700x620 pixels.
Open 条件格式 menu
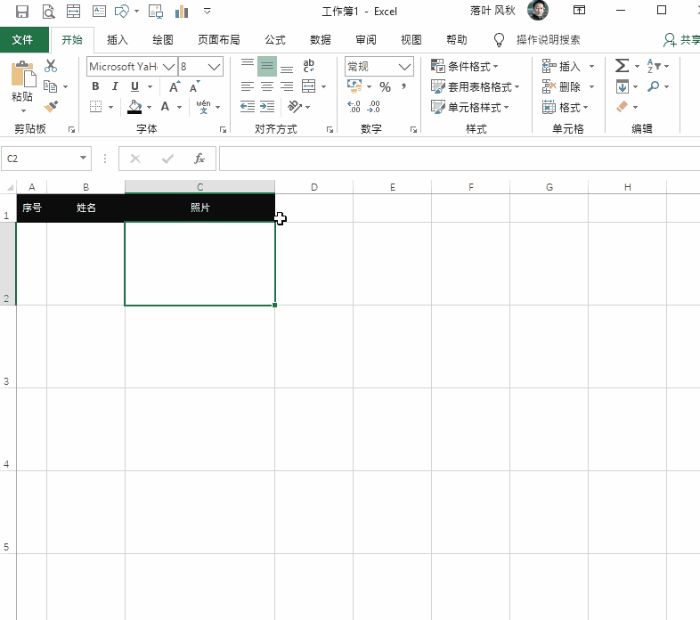click(x=465, y=66)
